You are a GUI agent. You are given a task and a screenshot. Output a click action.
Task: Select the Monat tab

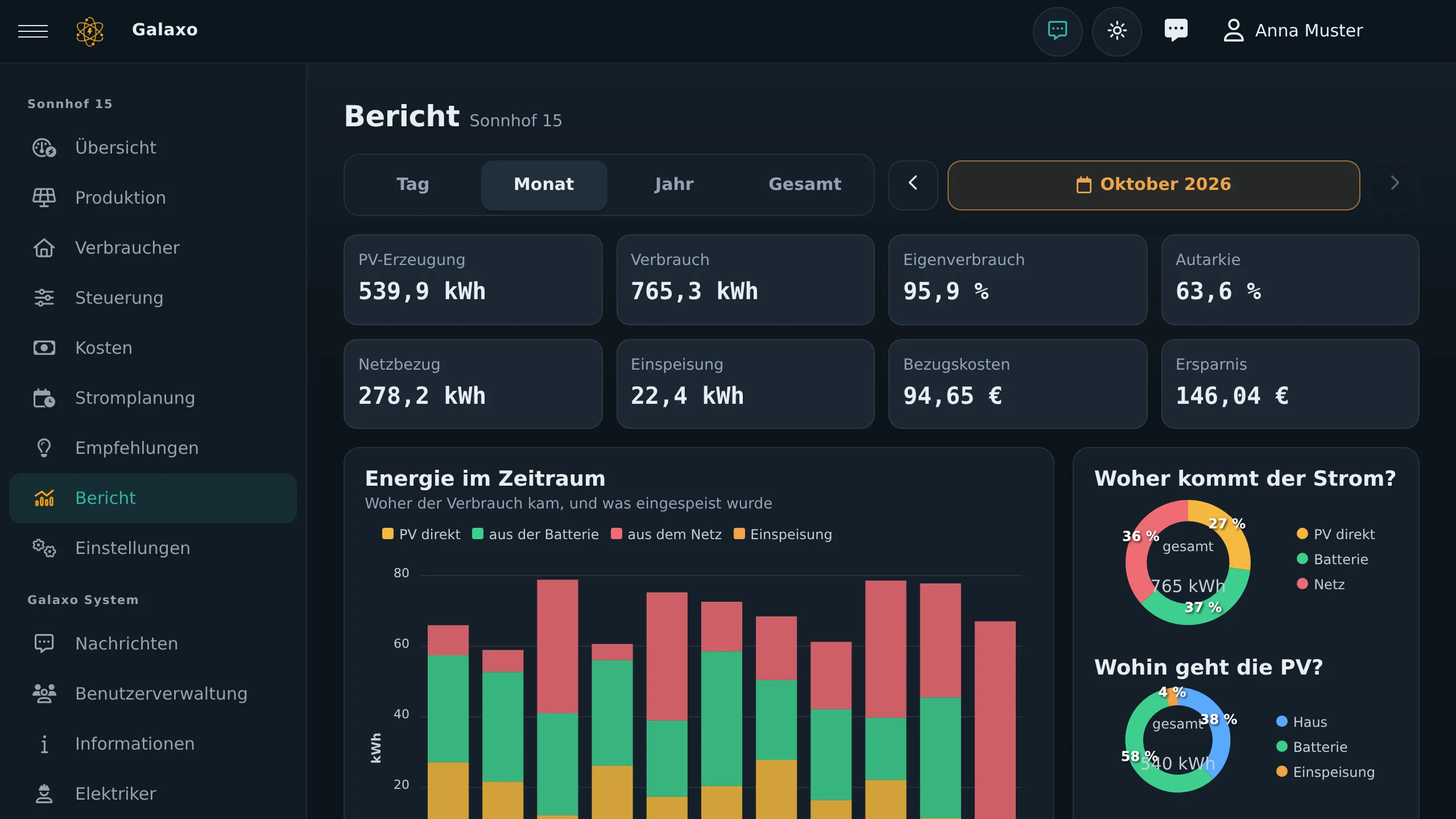[544, 185]
